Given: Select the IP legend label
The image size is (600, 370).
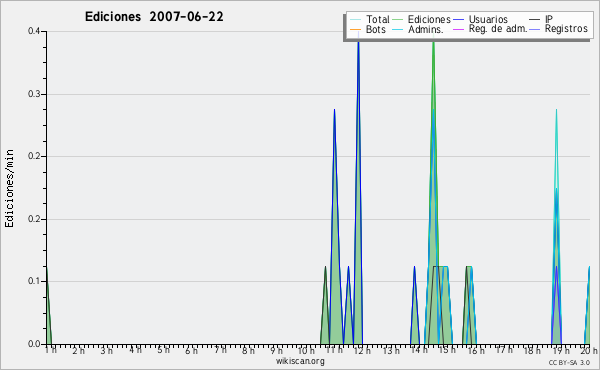Looking at the screenshot, I should coord(549,19).
